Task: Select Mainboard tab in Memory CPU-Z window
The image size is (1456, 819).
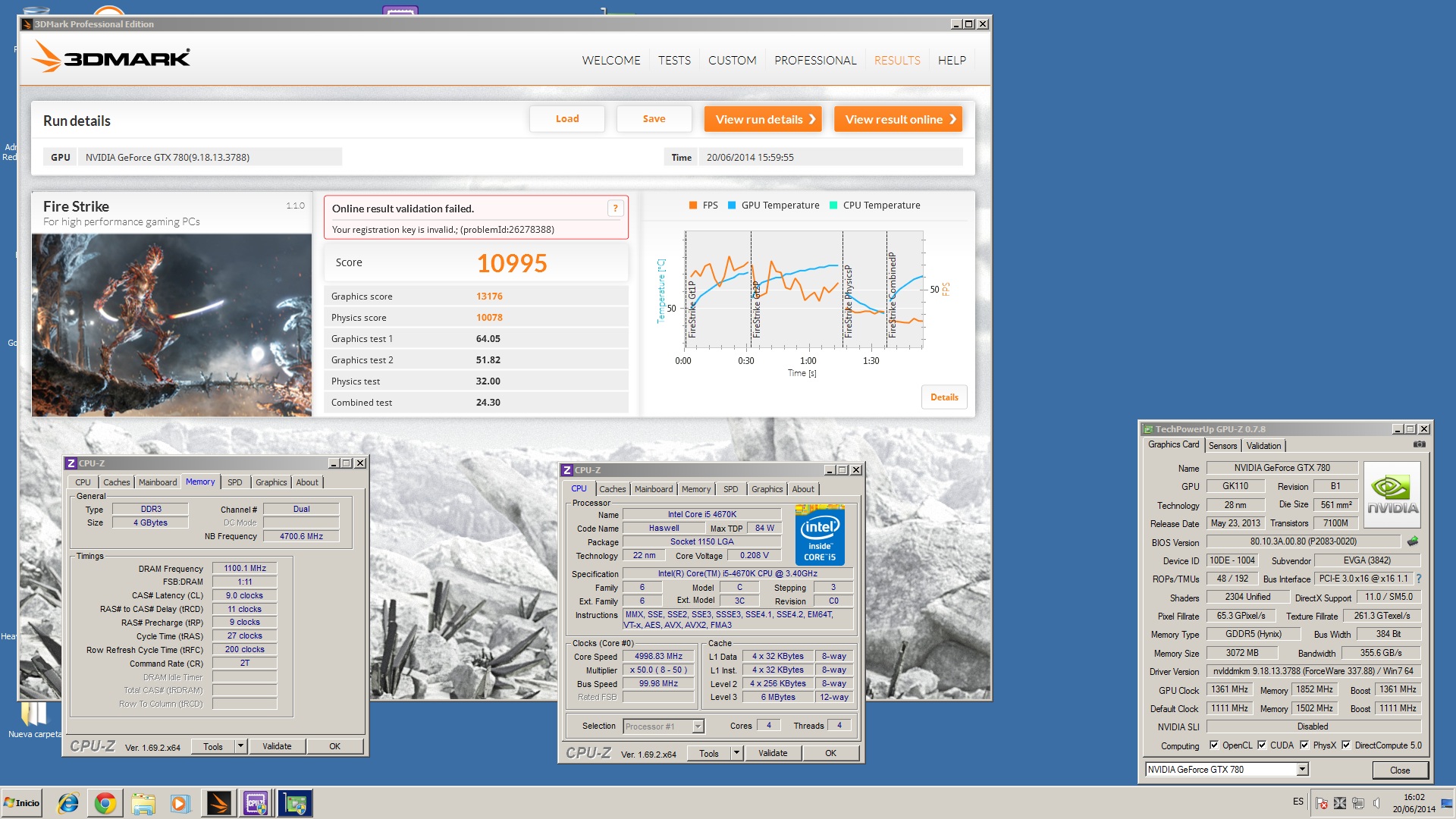Action: click(x=158, y=482)
